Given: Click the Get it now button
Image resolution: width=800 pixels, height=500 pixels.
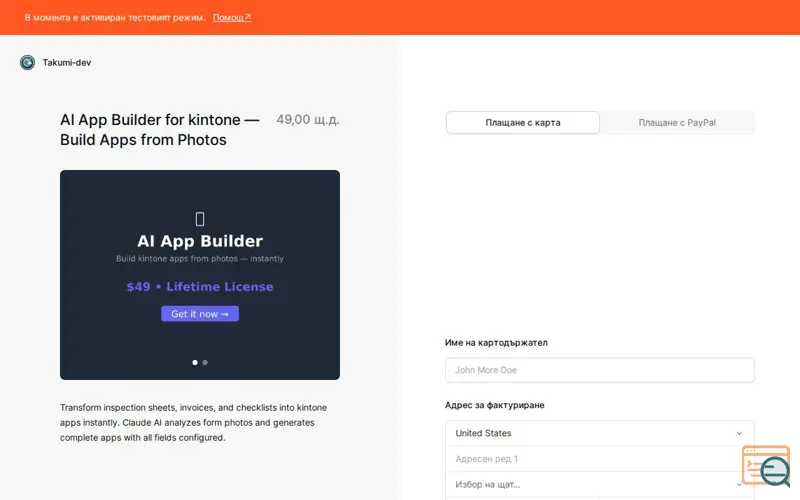Looking at the screenshot, I should pyautogui.click(x=200, y=314).
